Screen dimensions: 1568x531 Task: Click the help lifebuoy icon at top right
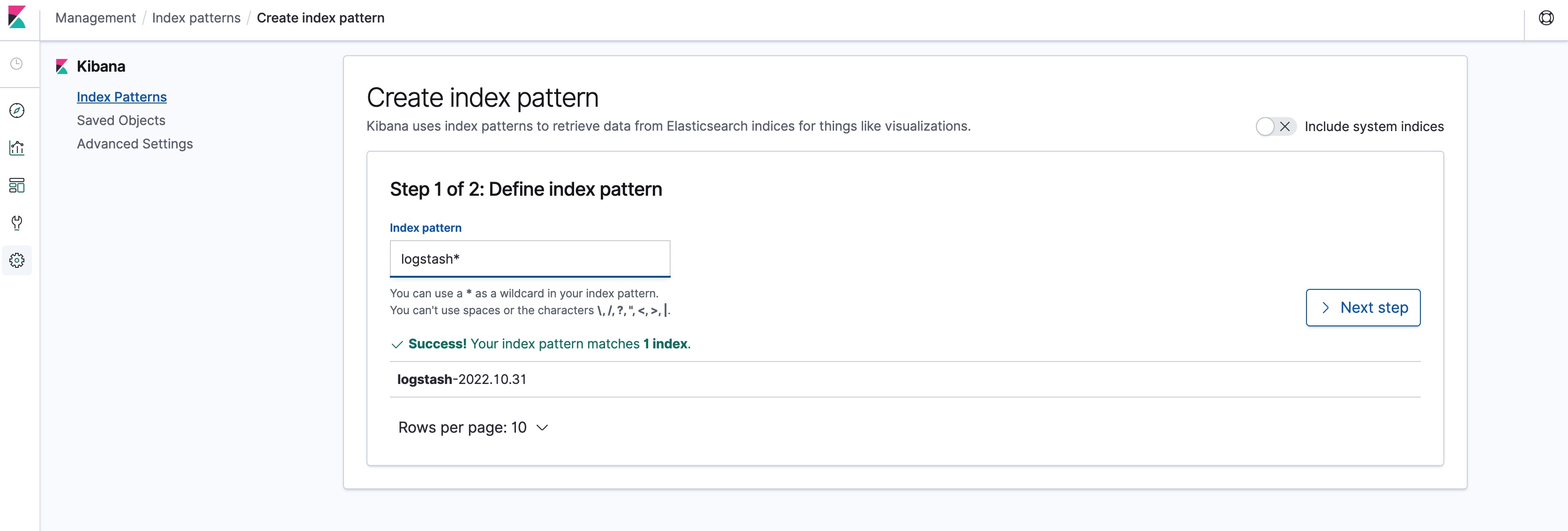pos(1546,18)
